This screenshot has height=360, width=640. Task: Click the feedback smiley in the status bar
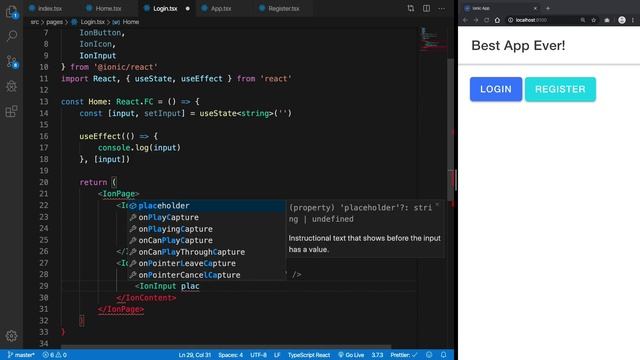coord(429,355)
